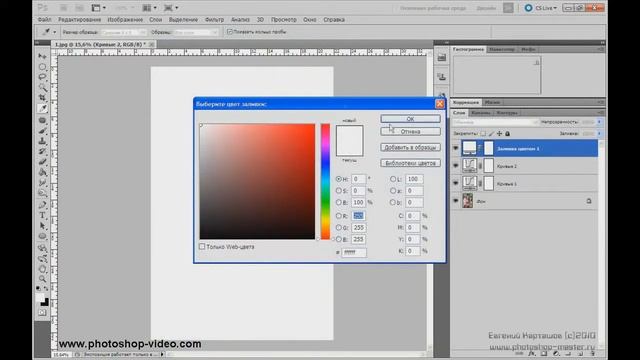Click the new color preview swatch
640x360 pixels.
(349, 133)
